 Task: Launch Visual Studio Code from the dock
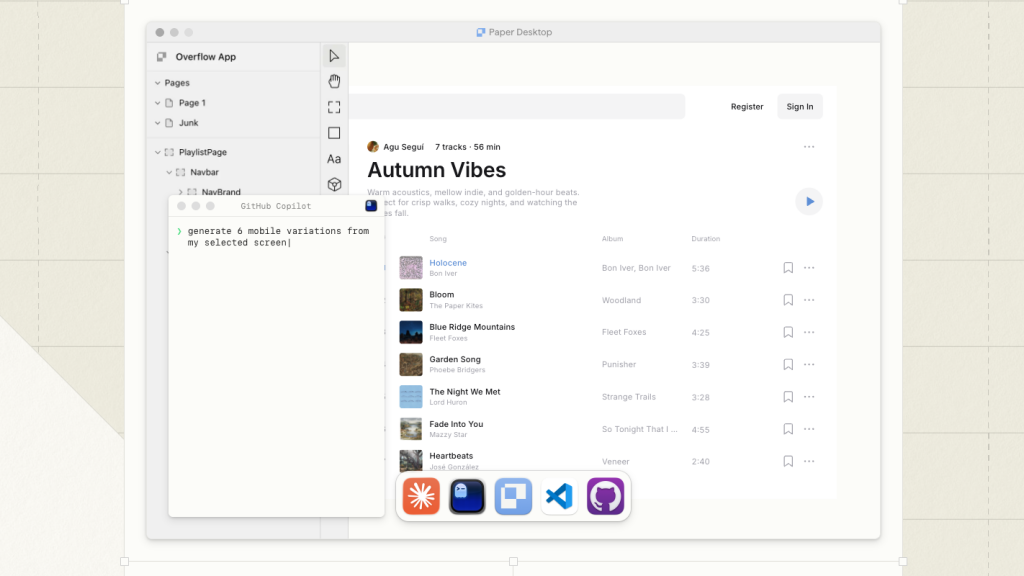tap(559, 496)
